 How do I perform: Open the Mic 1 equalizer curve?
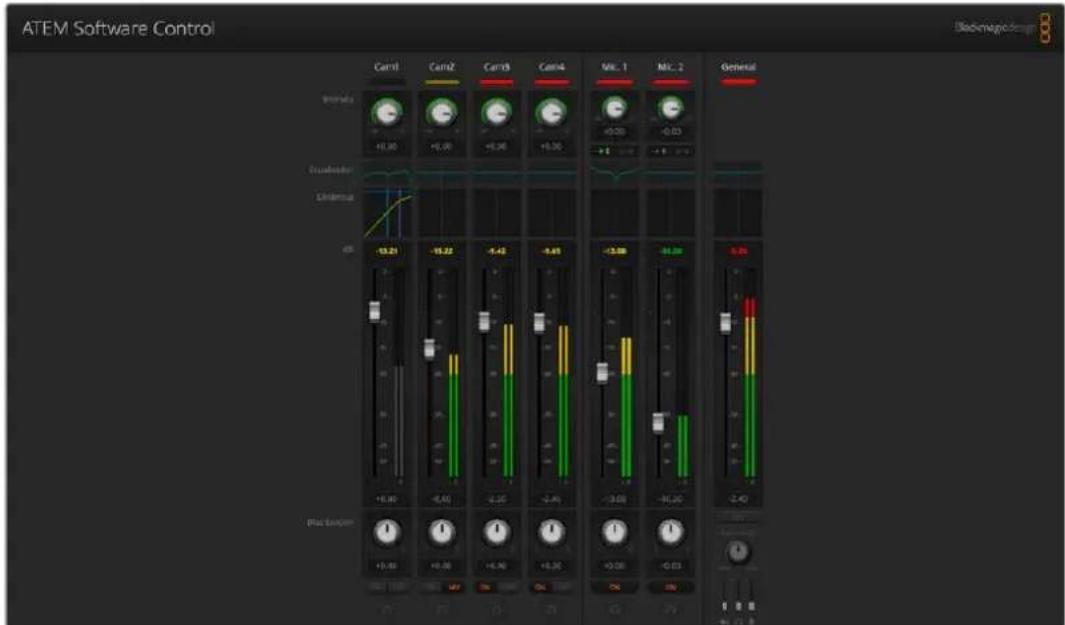click(615, 174)
